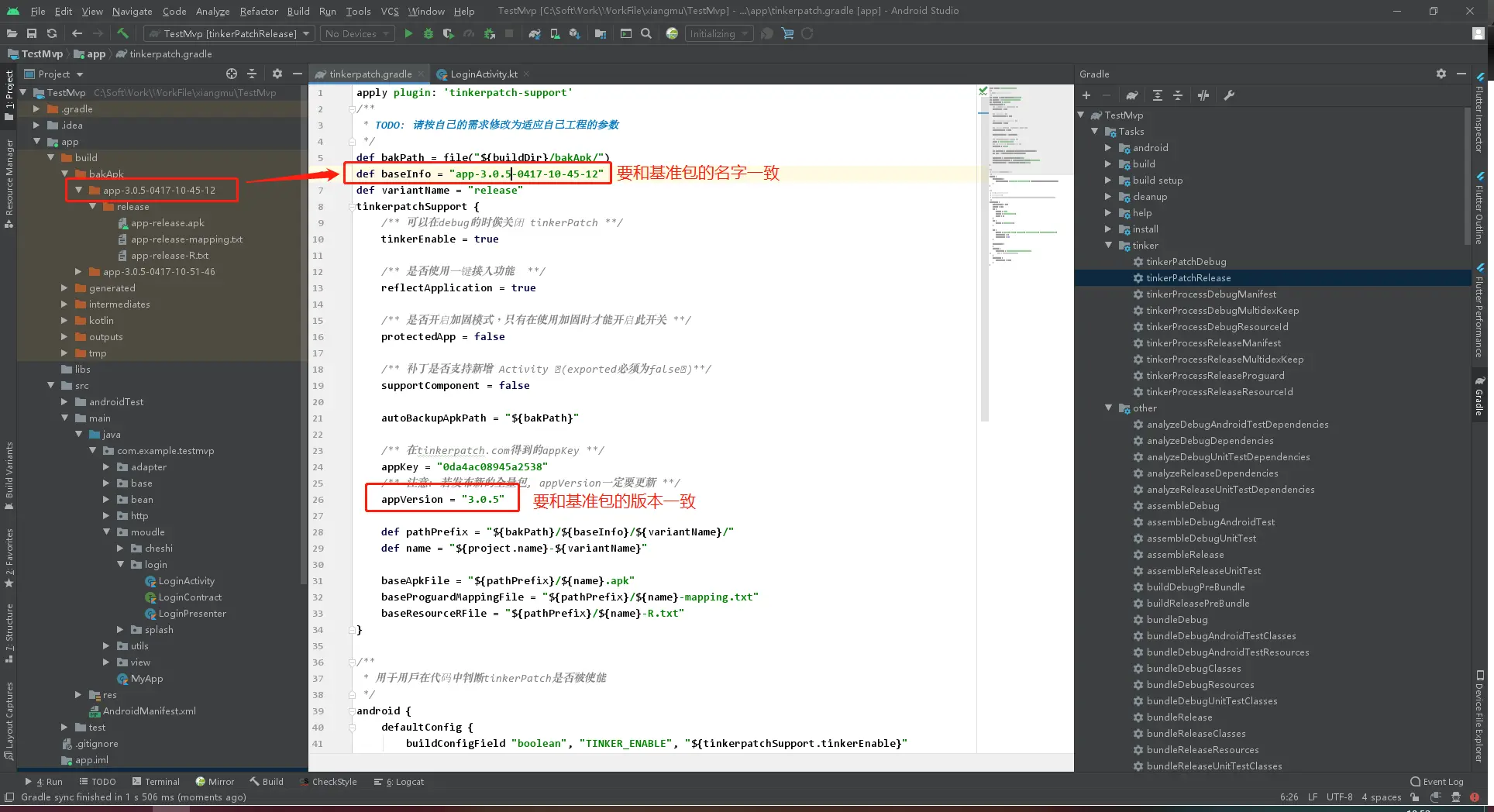Run the app with the green play icon

click(x=408, y=33)
